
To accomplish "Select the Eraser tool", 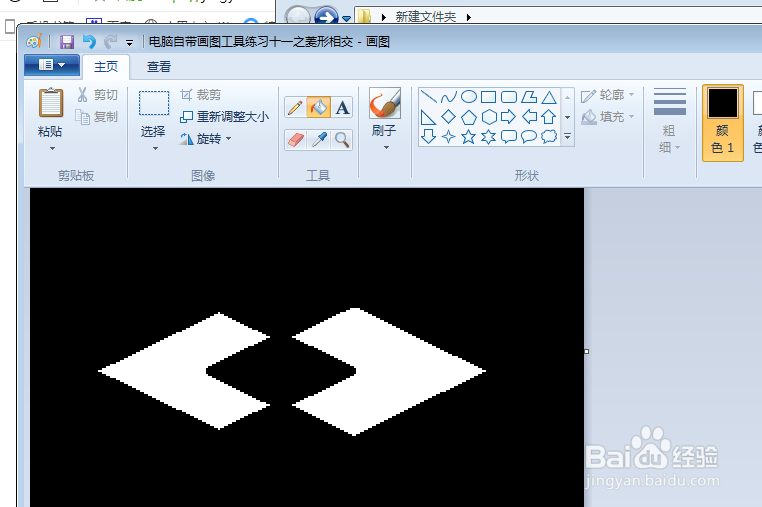I will coord(295,140).
